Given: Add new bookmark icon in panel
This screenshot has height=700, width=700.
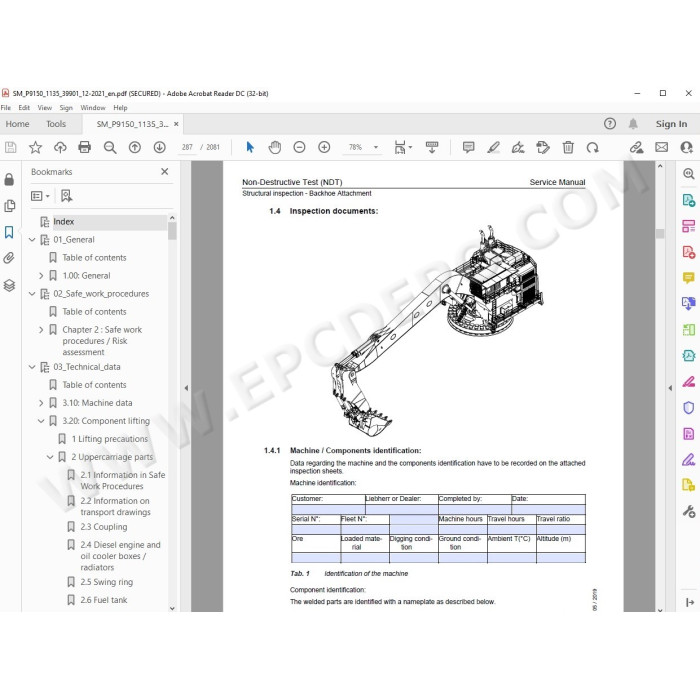Looking at the screenshot, I should click(67, 196).
